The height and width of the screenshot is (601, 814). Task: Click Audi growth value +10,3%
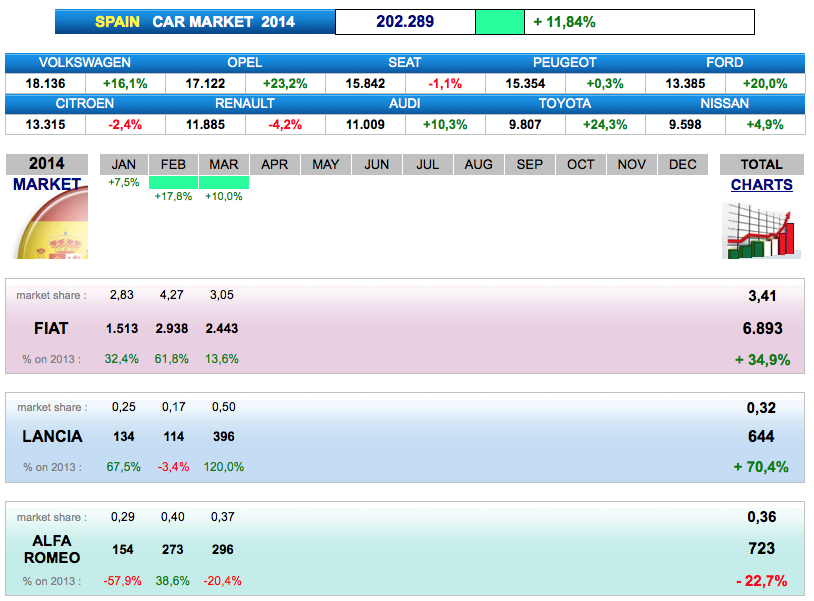click(445, 125)
